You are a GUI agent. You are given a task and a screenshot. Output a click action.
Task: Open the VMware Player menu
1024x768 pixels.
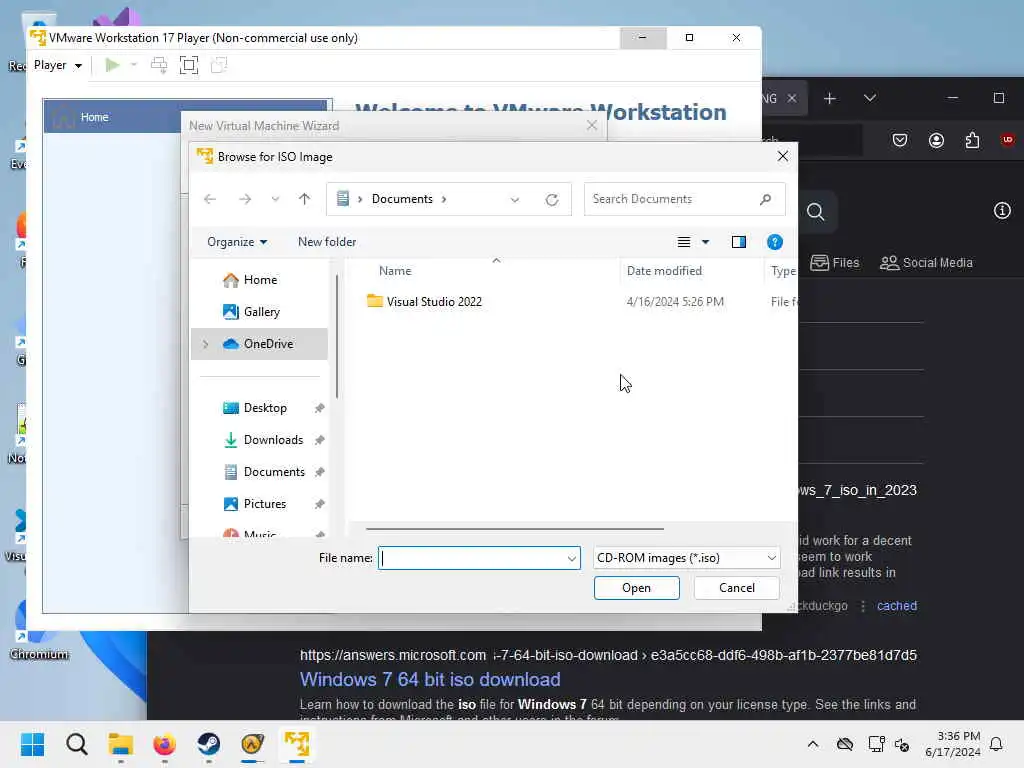(x=57, y=65)
